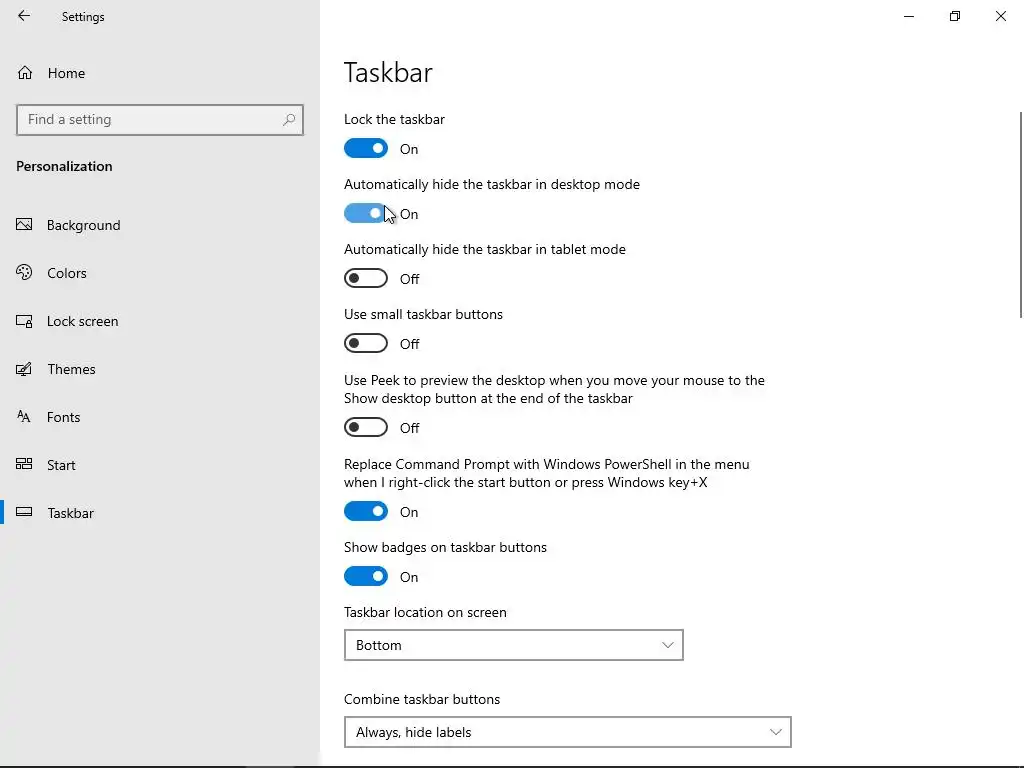The width and height of the screenshot is (1024, 768).
Task: Click the Lock screen icon
Action: tap(25, 321)
